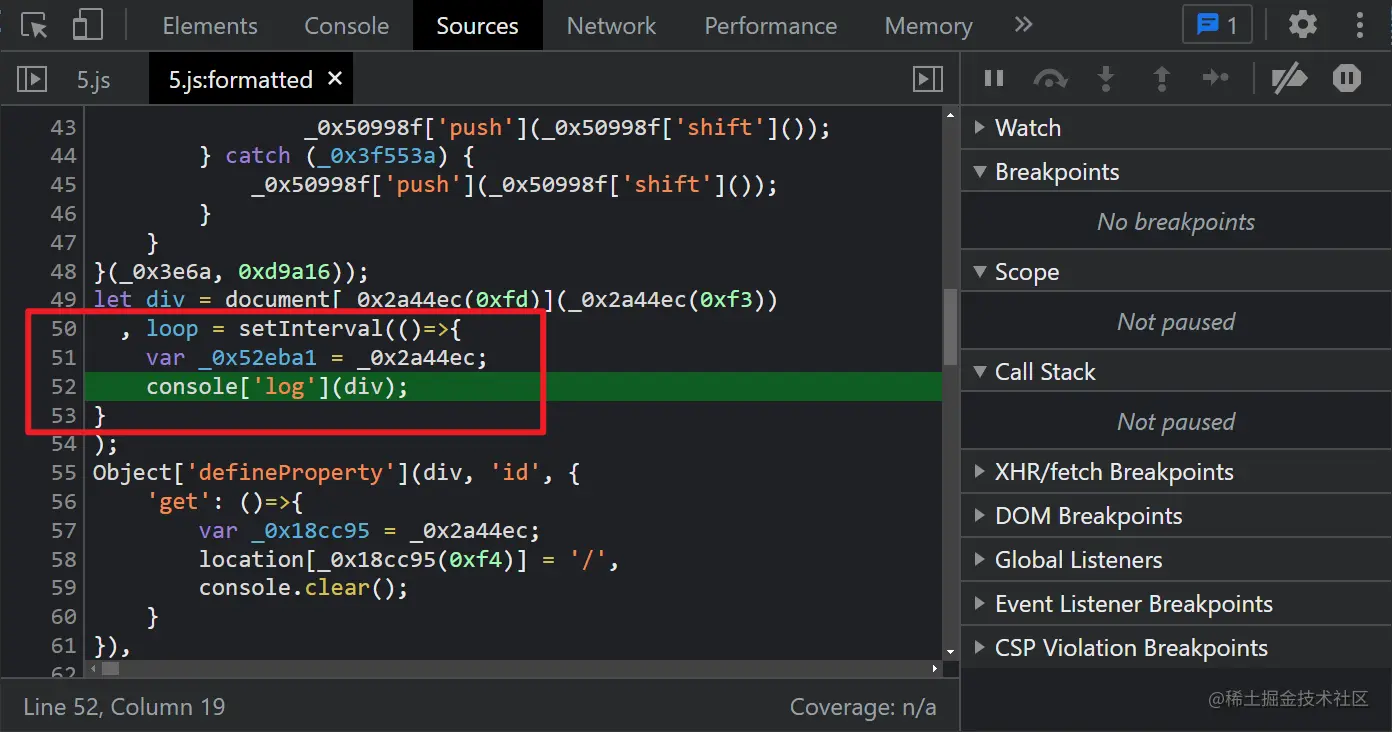1392x732 pixels.
Task: Set a breakpoint on line number 52
Action: click(x=63, y=387)
